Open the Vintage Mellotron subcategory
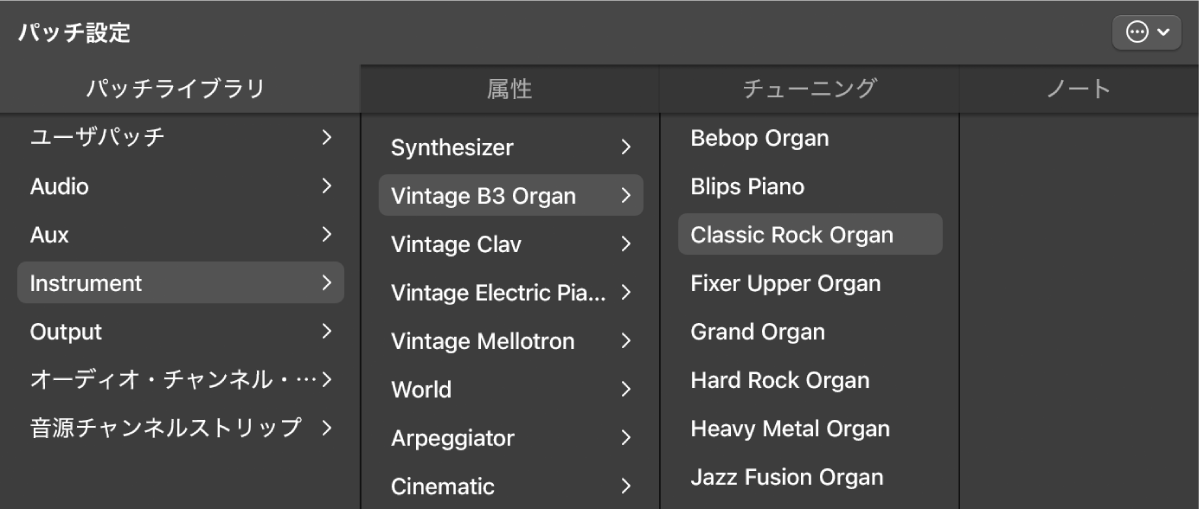The width and height of the screenshot is (1200, 511). click(x=483, y=341)
